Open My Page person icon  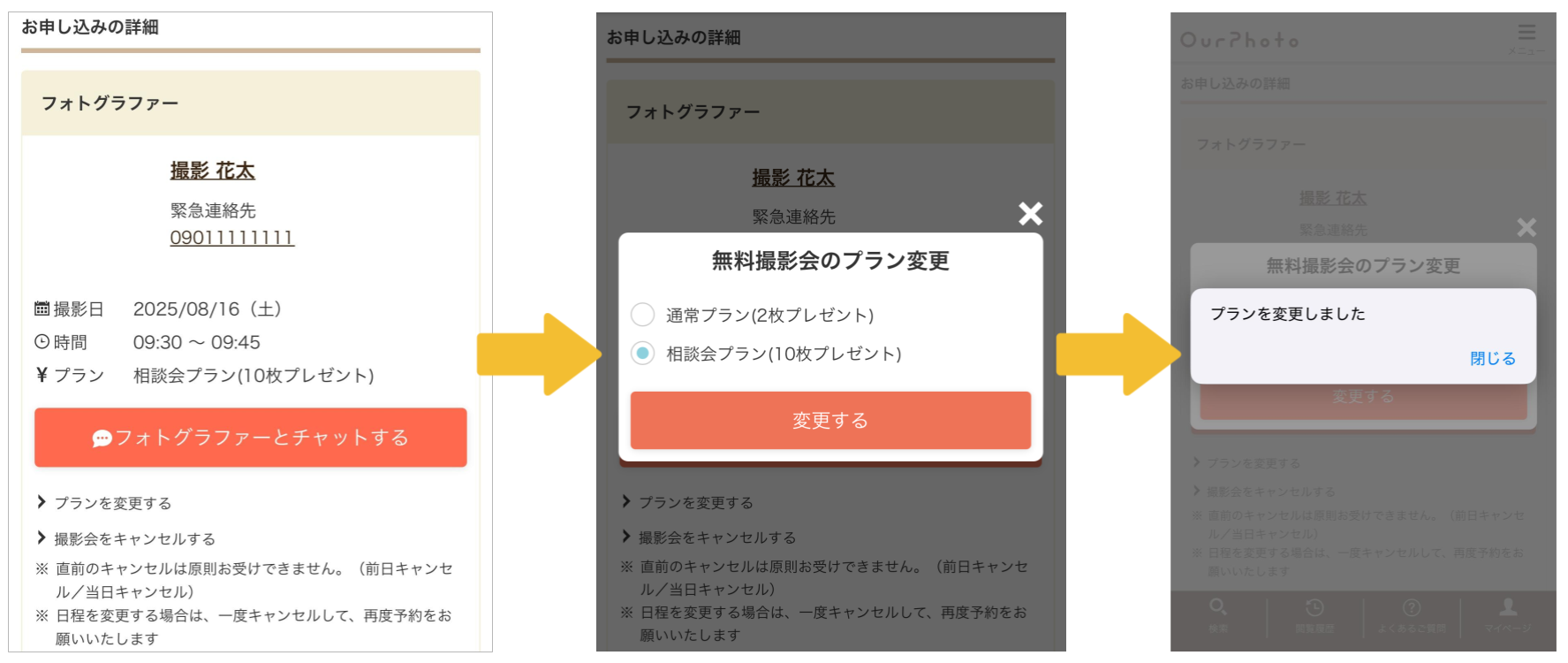coord(1508,607)
